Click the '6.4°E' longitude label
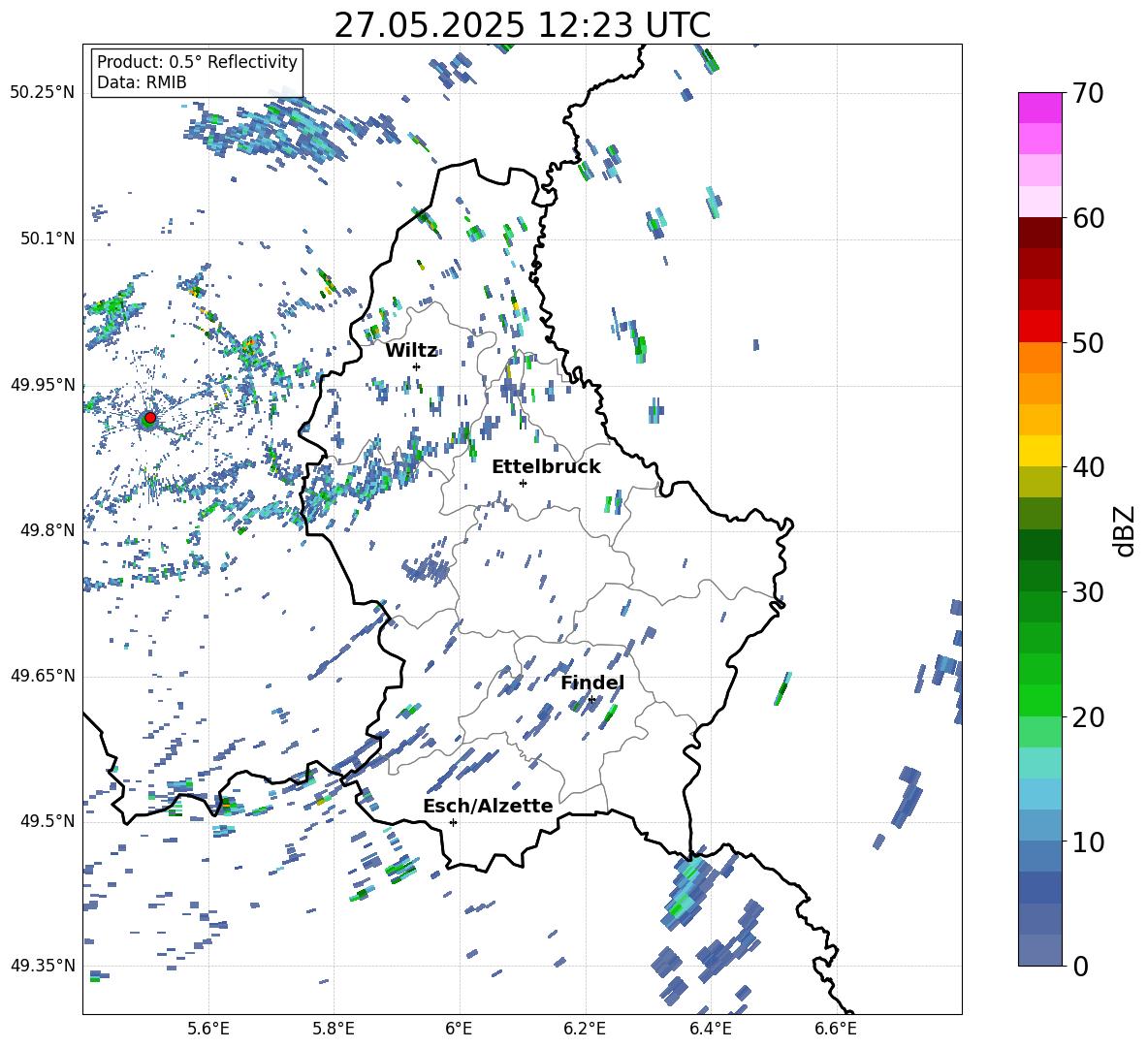This screenshot has height=1048, width=1148. tap(710, 1029)
